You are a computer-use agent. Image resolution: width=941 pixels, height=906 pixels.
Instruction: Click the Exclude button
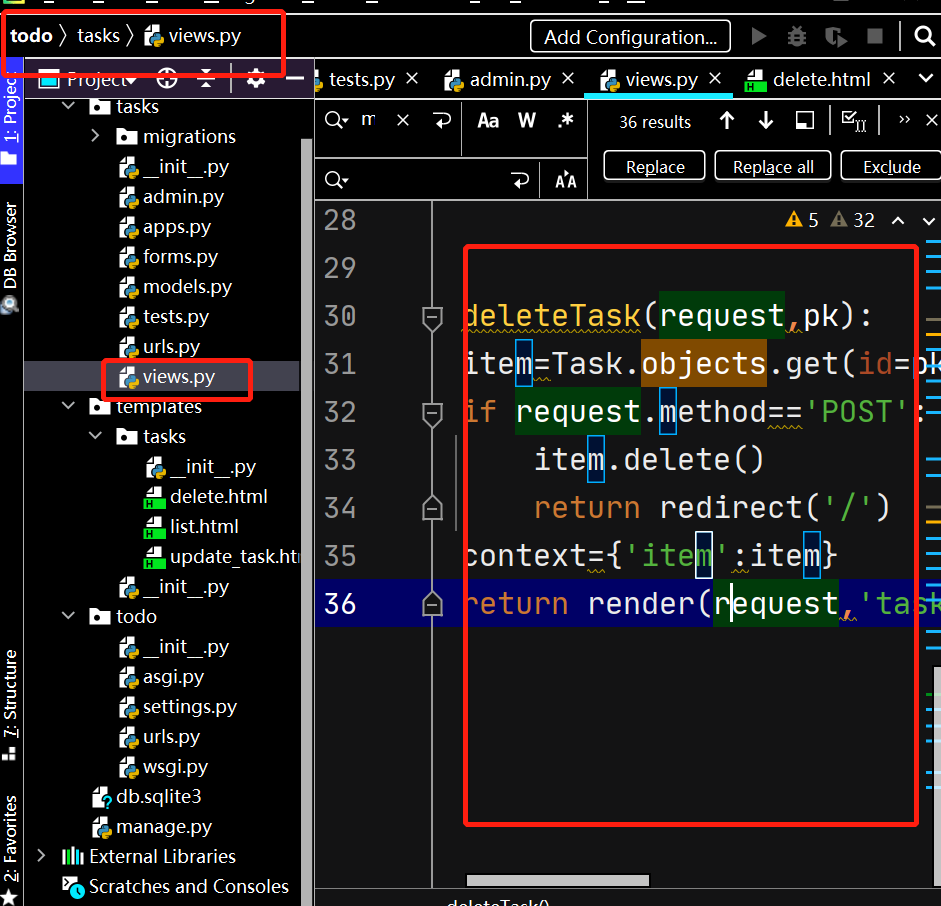(892, 166)
